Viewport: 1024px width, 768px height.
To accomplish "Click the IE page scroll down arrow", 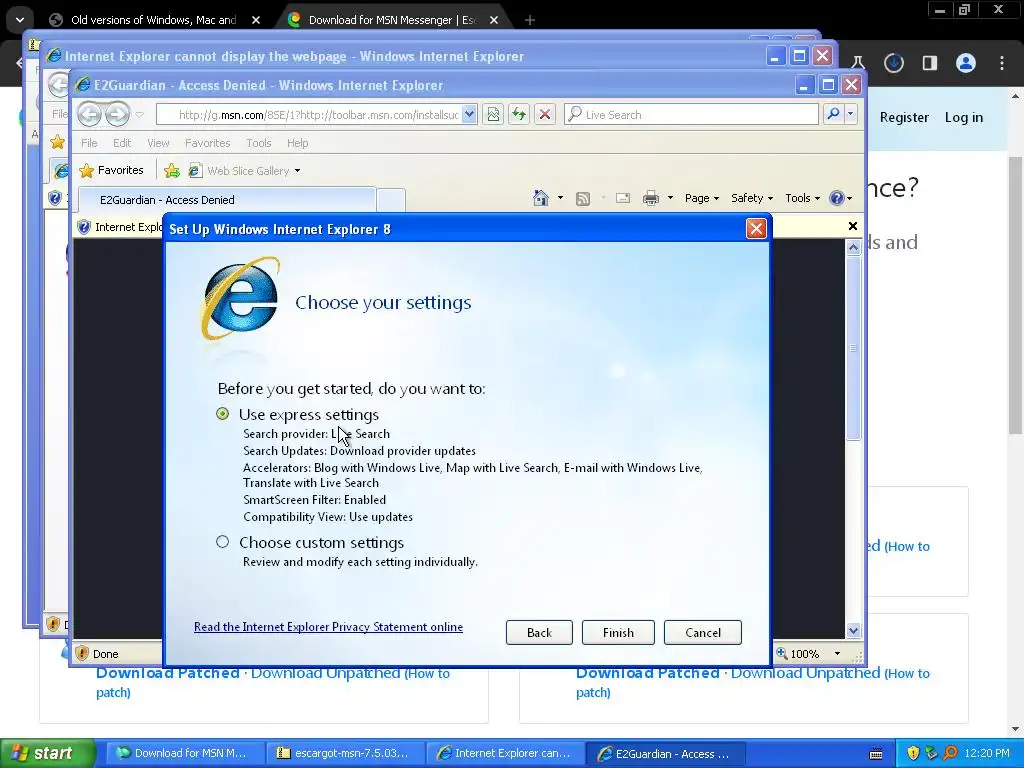I will (x=854, y=630).
